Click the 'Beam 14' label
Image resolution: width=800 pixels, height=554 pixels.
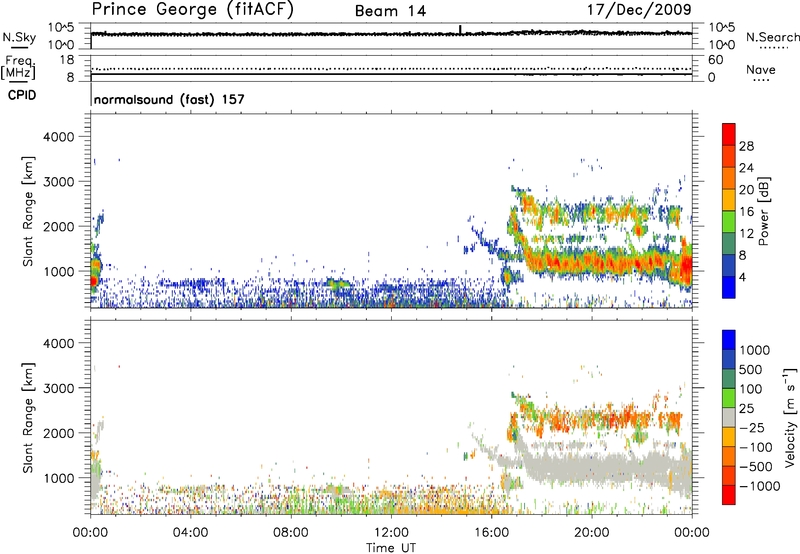click(390, 11)
